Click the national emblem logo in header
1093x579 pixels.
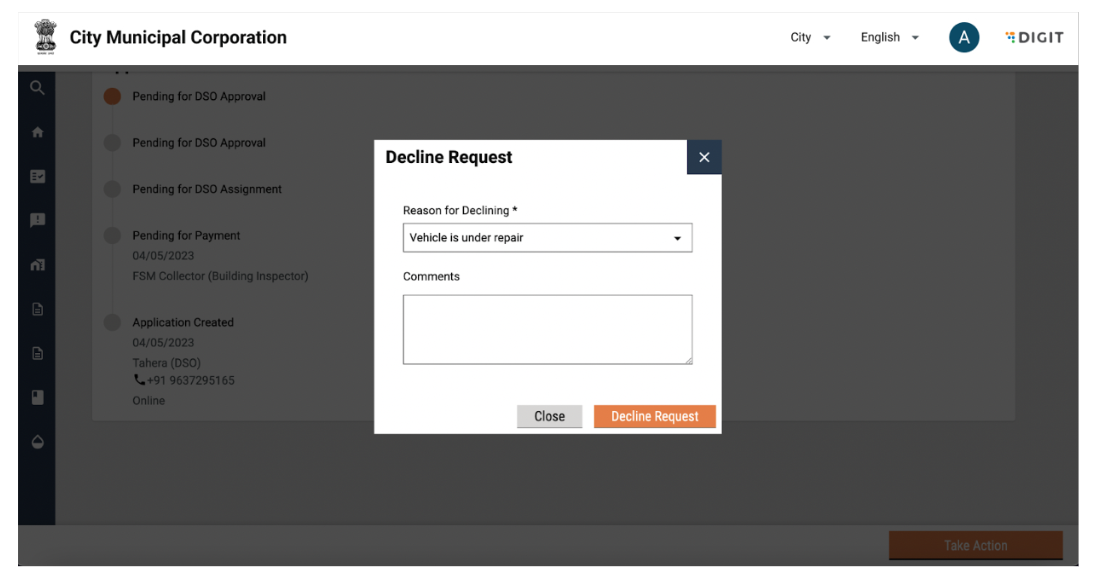click(x=45, y=38)
